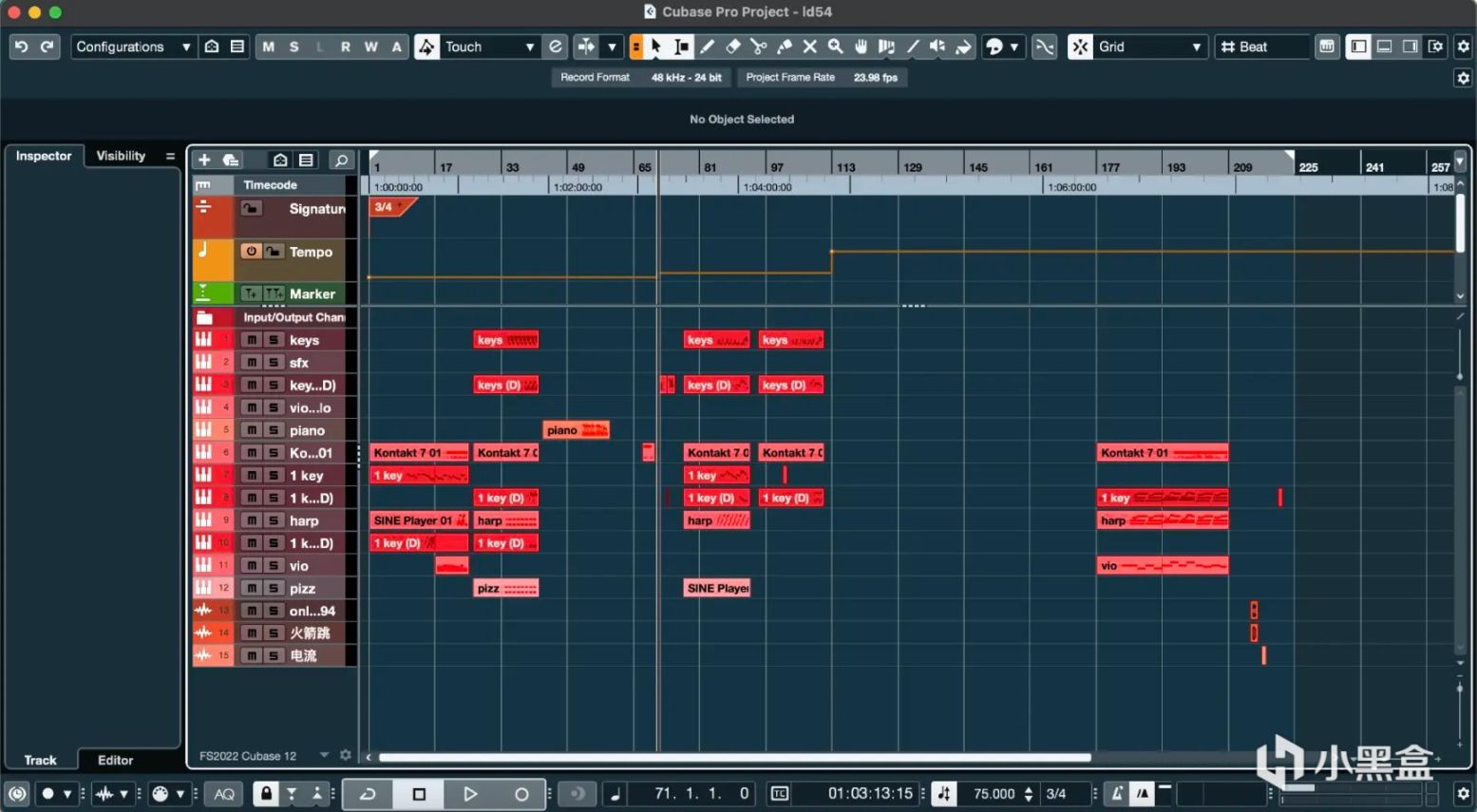The image size is (1477, 812).
Task: Solo the pizz track
Action: point(274,588)
